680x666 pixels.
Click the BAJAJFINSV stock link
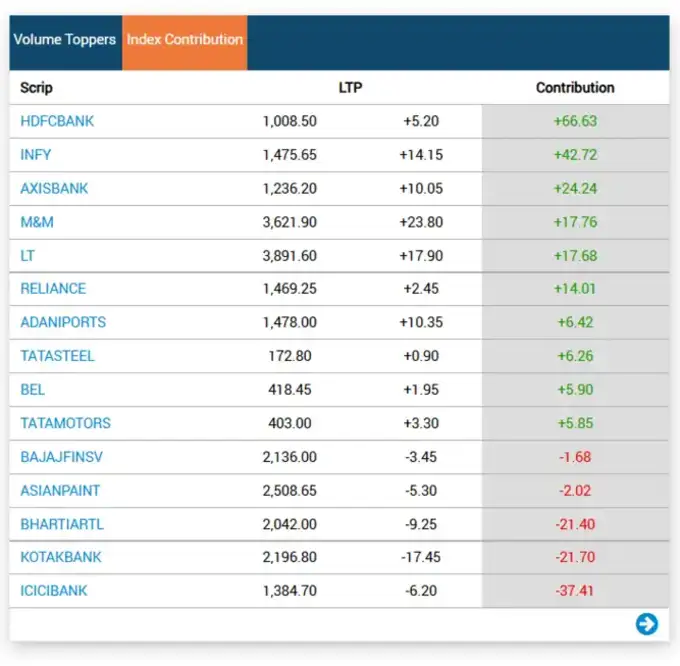point(62,457)
